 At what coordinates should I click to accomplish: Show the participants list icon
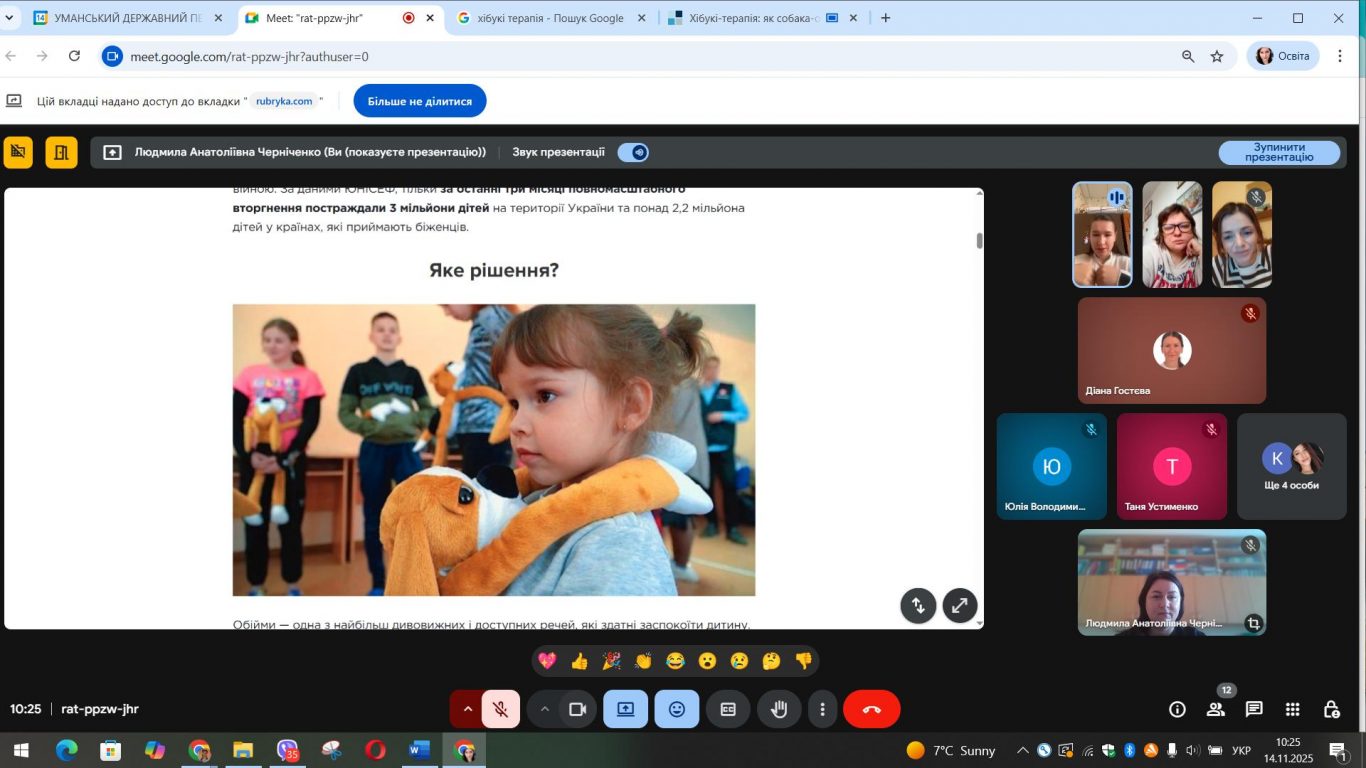[1216, 709]
